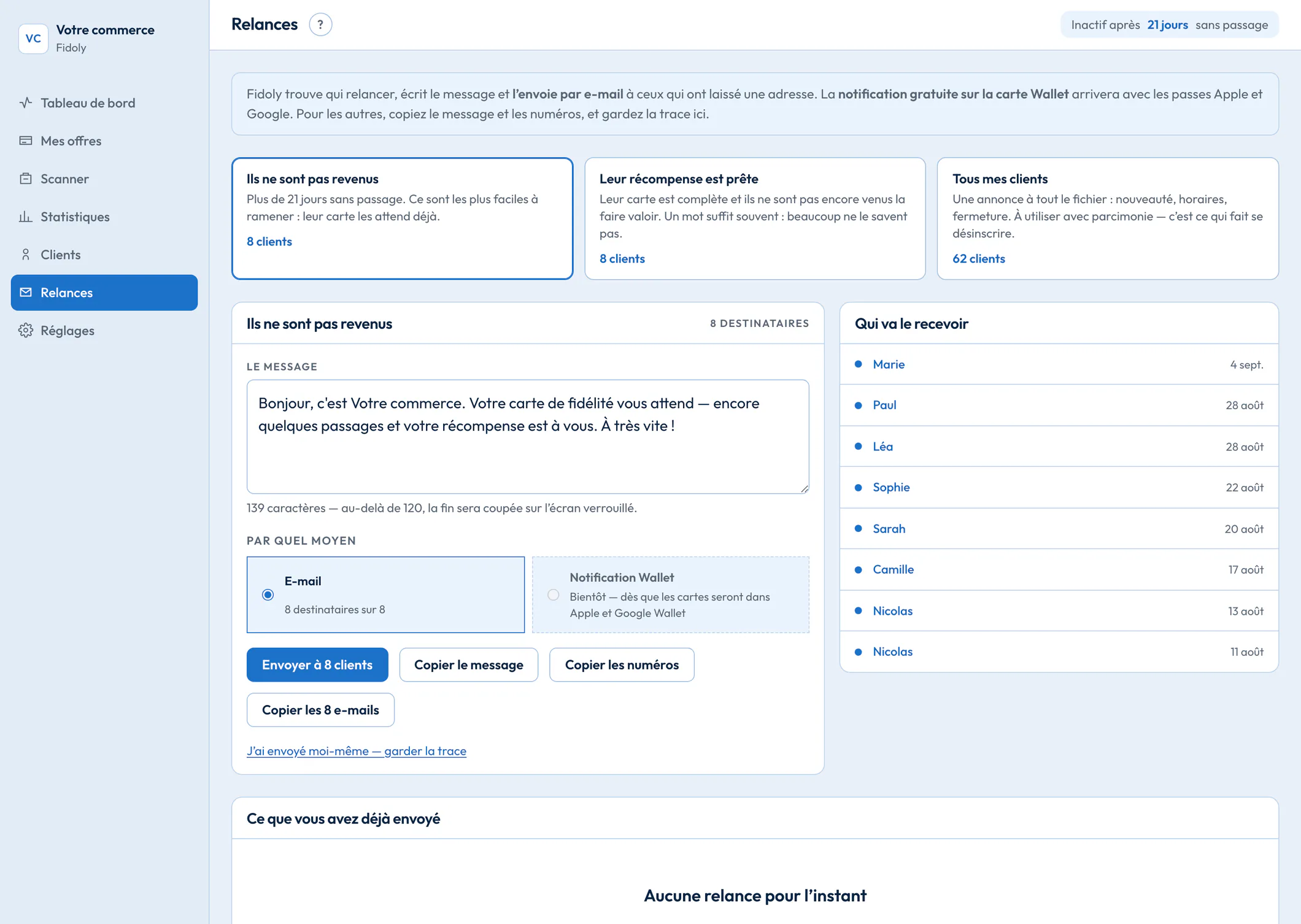Open Nicolas dated 13 août

tap(1059, 611)
